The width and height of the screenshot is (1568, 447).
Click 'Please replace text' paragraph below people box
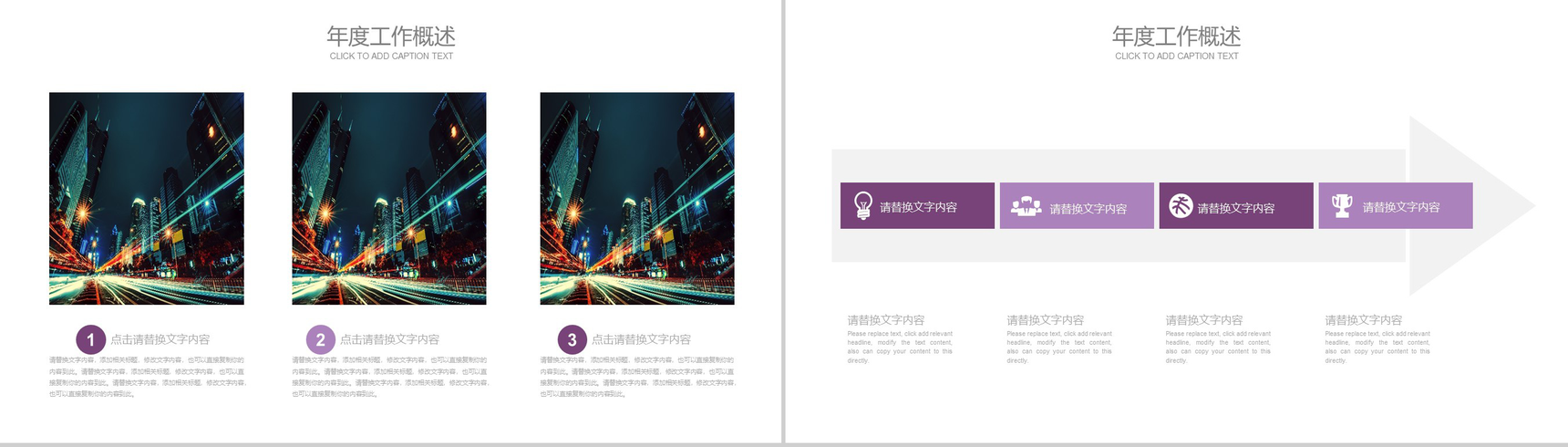tap(1059, 347)
